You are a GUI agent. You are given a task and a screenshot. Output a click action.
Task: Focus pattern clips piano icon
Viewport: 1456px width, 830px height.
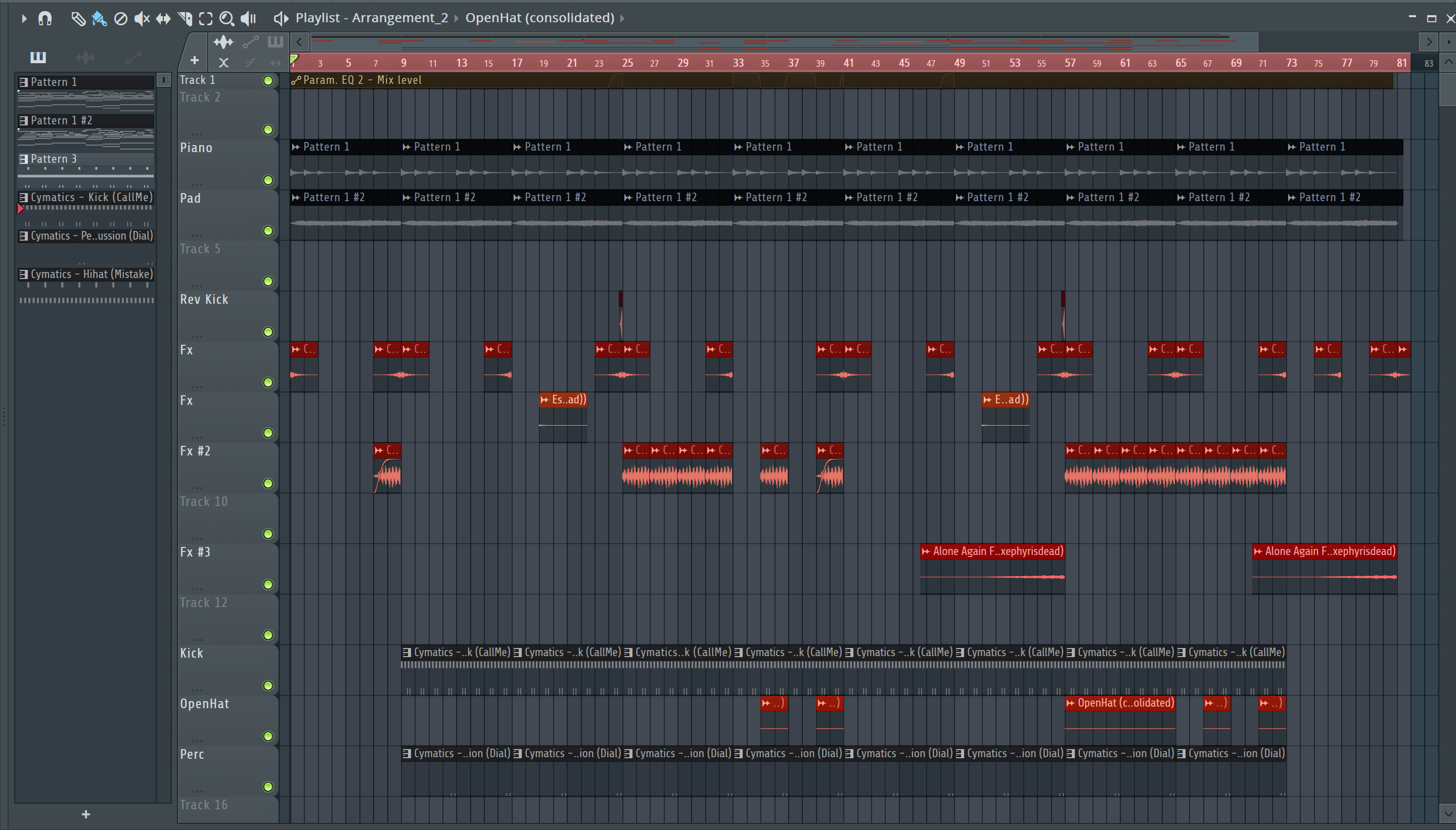276,41
